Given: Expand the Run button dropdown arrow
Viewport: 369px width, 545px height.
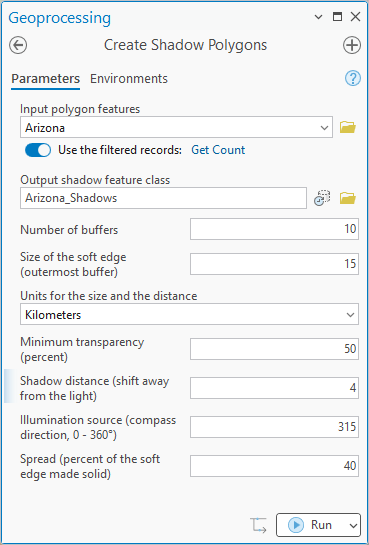Looking at the screenshot, I should click(x=353, y=526).
